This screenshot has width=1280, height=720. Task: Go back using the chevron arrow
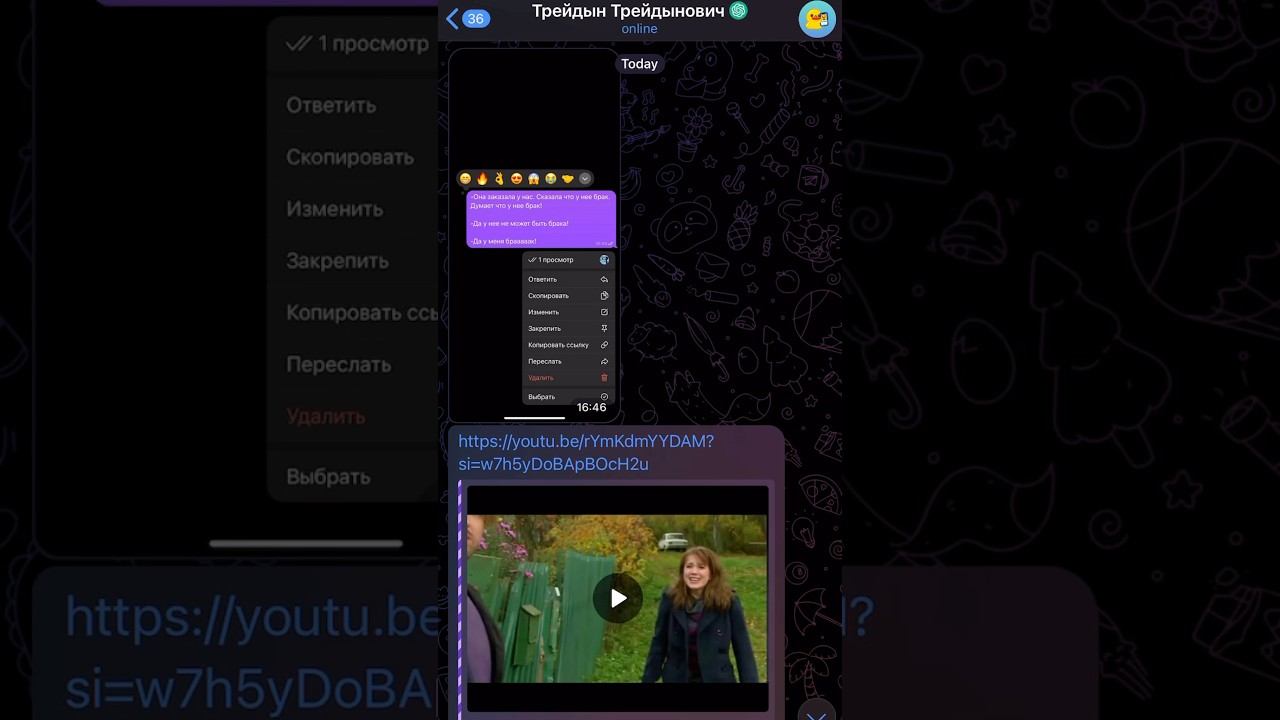pyautogui.click(x=452, y=19)
